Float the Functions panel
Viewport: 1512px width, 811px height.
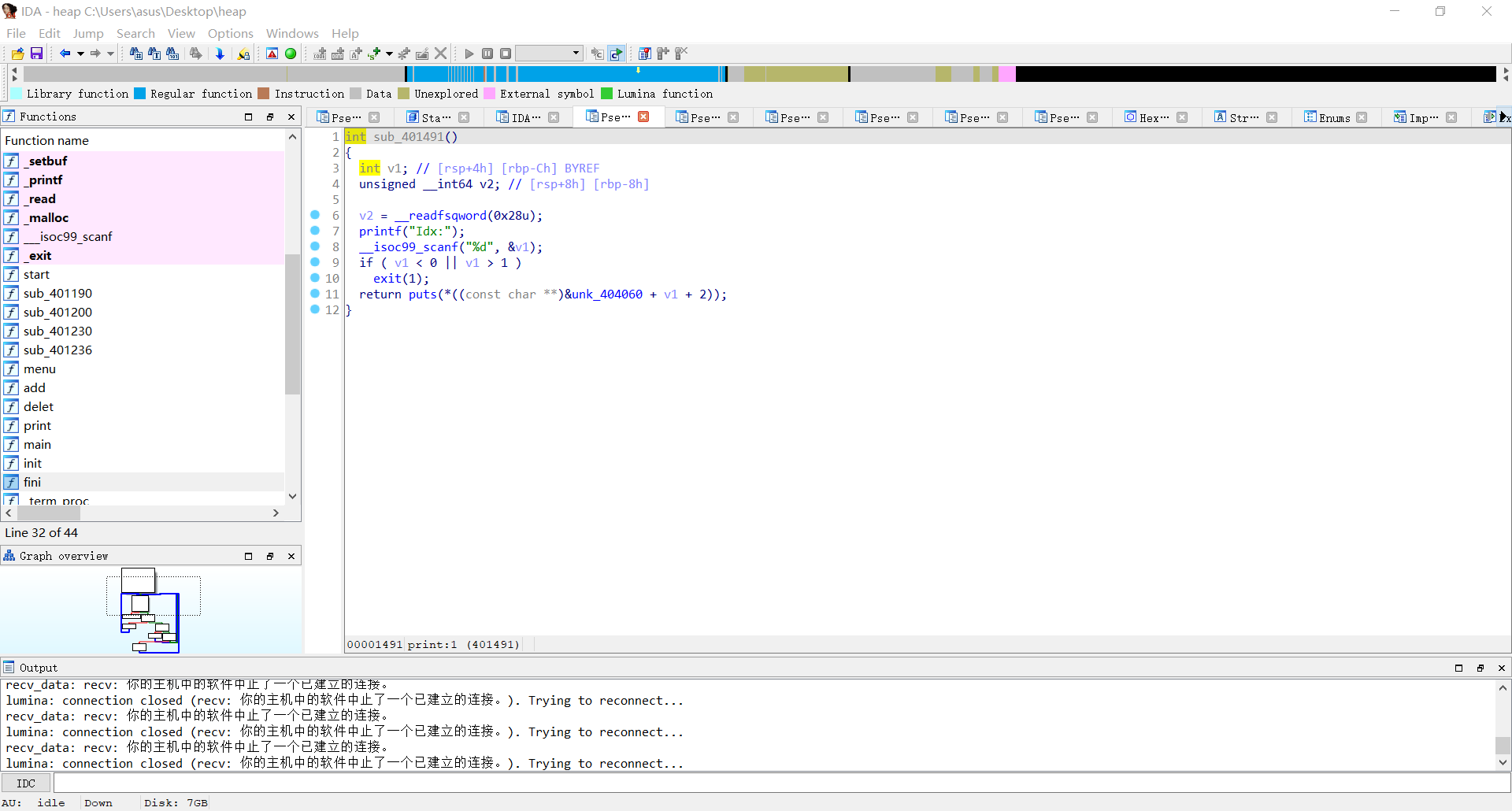(x=270, y=117)
